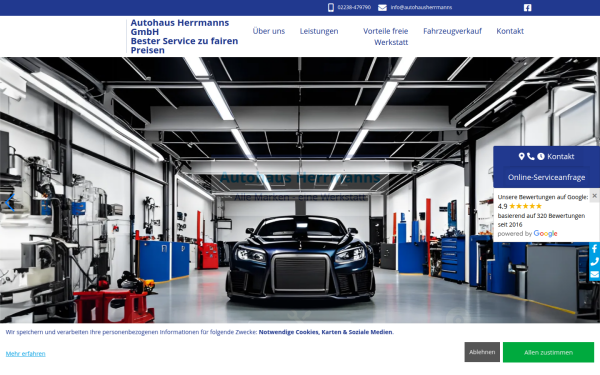Click the 'Autohaus Herrmanns' slider headline
The height and width of the screenshot is (375, 600).
pos(300,178)
